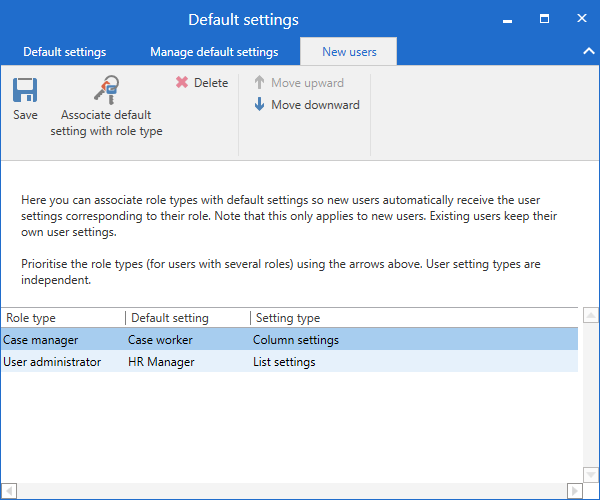Click the Save floppy disk icon
The width and height of the screenshot is (600, 500).
(25, 91)
